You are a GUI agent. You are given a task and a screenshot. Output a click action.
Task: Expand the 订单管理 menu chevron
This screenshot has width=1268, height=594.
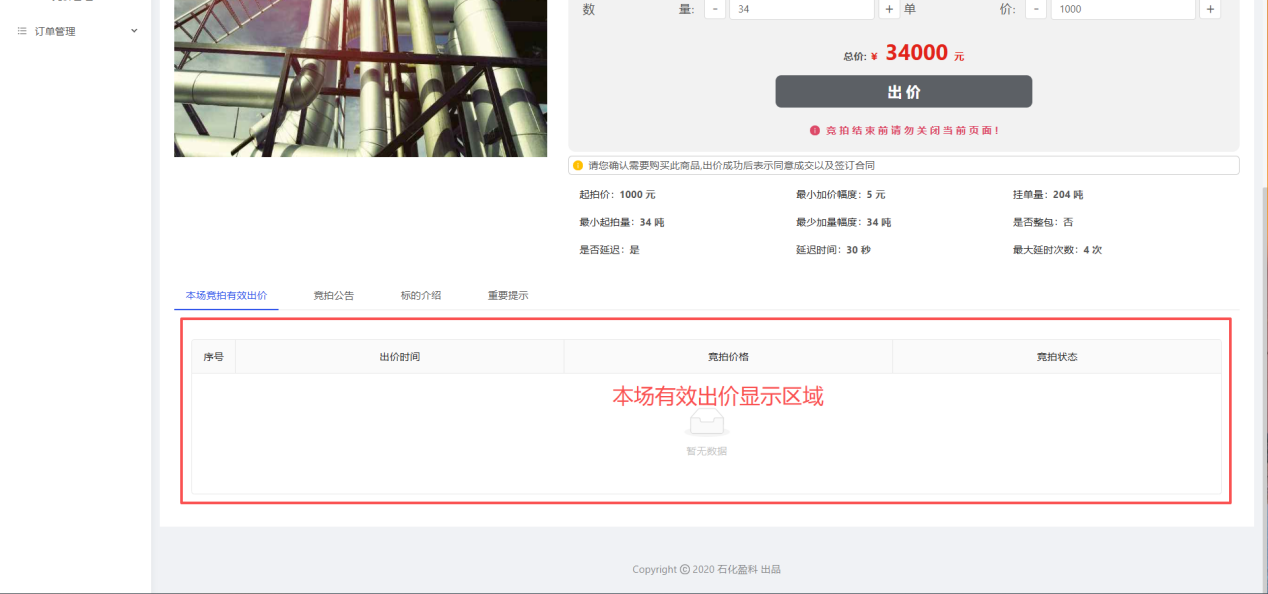(134, 31)
